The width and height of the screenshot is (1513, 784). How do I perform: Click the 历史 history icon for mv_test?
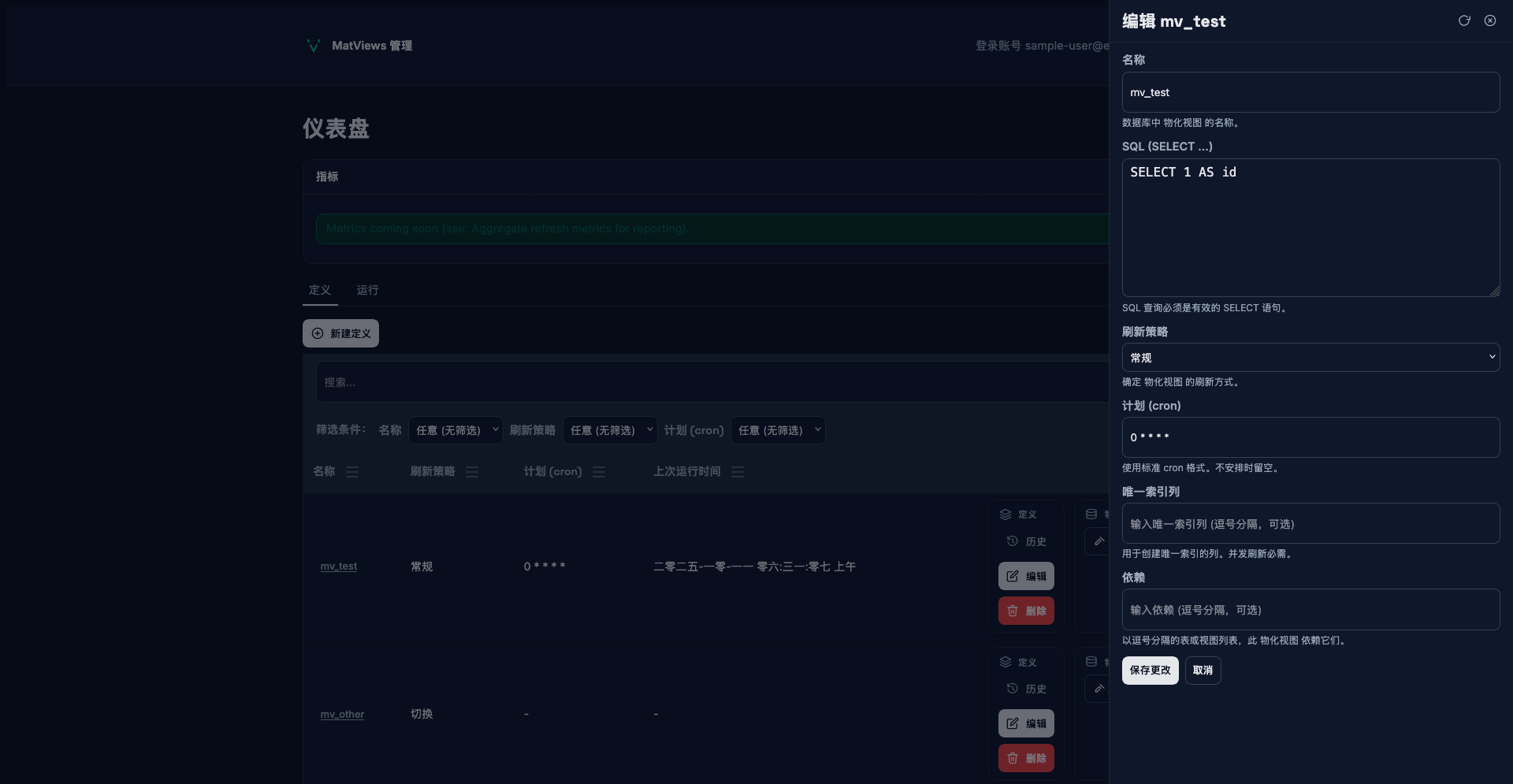[x=1013, y=541]
